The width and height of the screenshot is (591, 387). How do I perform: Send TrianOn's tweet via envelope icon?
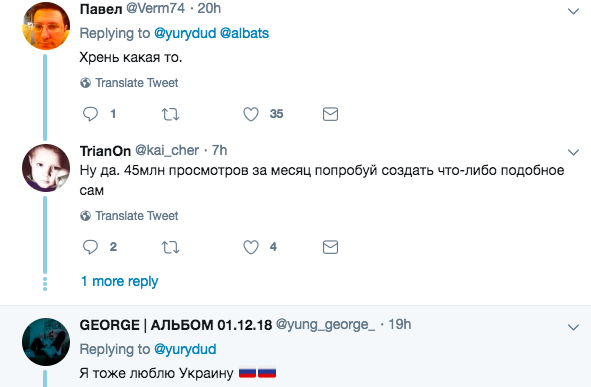pyautogui.click(x=331, y=247)
